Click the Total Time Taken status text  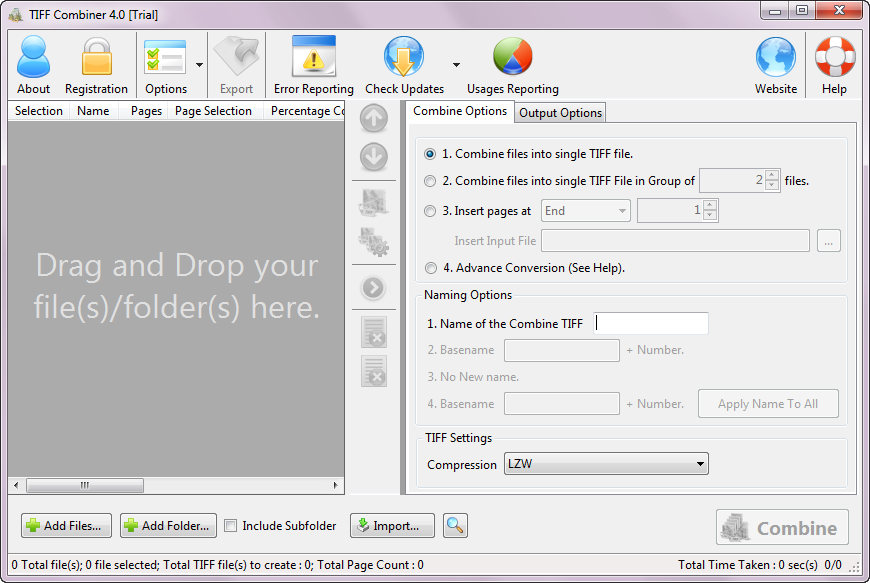pos(747,565)
